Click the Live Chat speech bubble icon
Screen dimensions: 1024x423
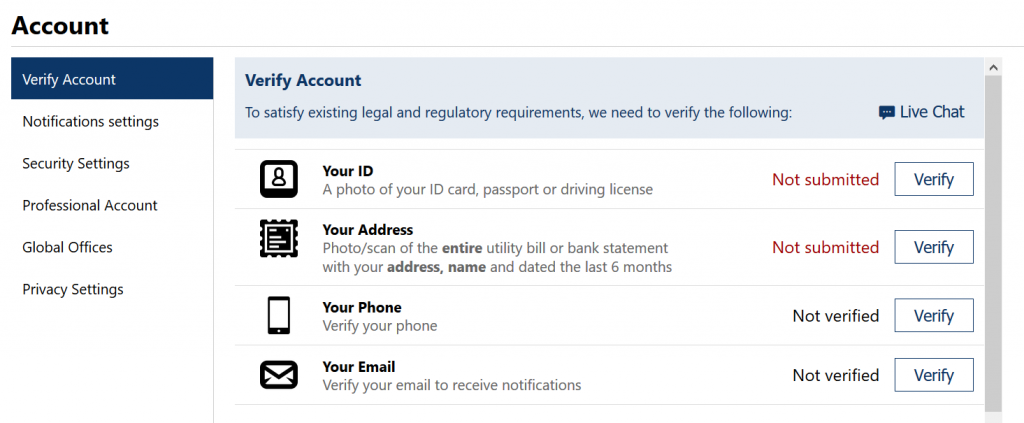pos(886,113)
